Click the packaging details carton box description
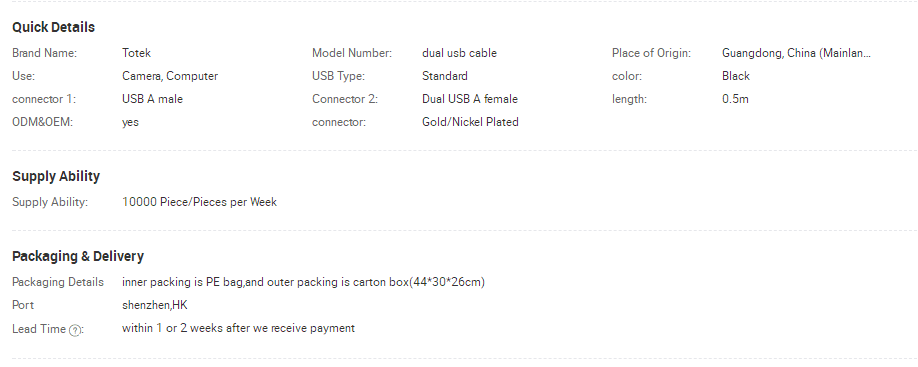The image size is (918, 367). coord(303,282)
